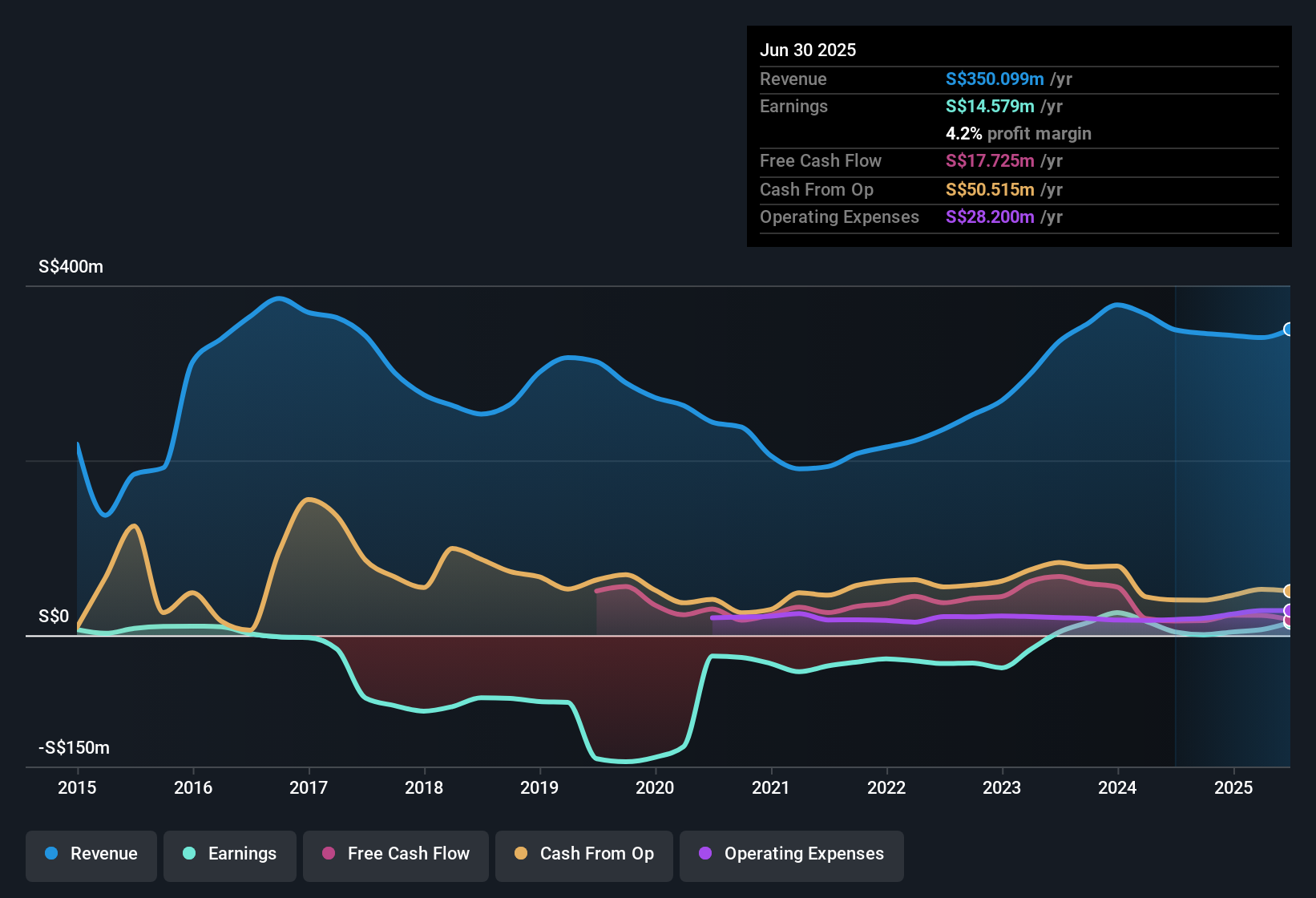Click the 2020 label on the x-axis

[x=656, y=788]
